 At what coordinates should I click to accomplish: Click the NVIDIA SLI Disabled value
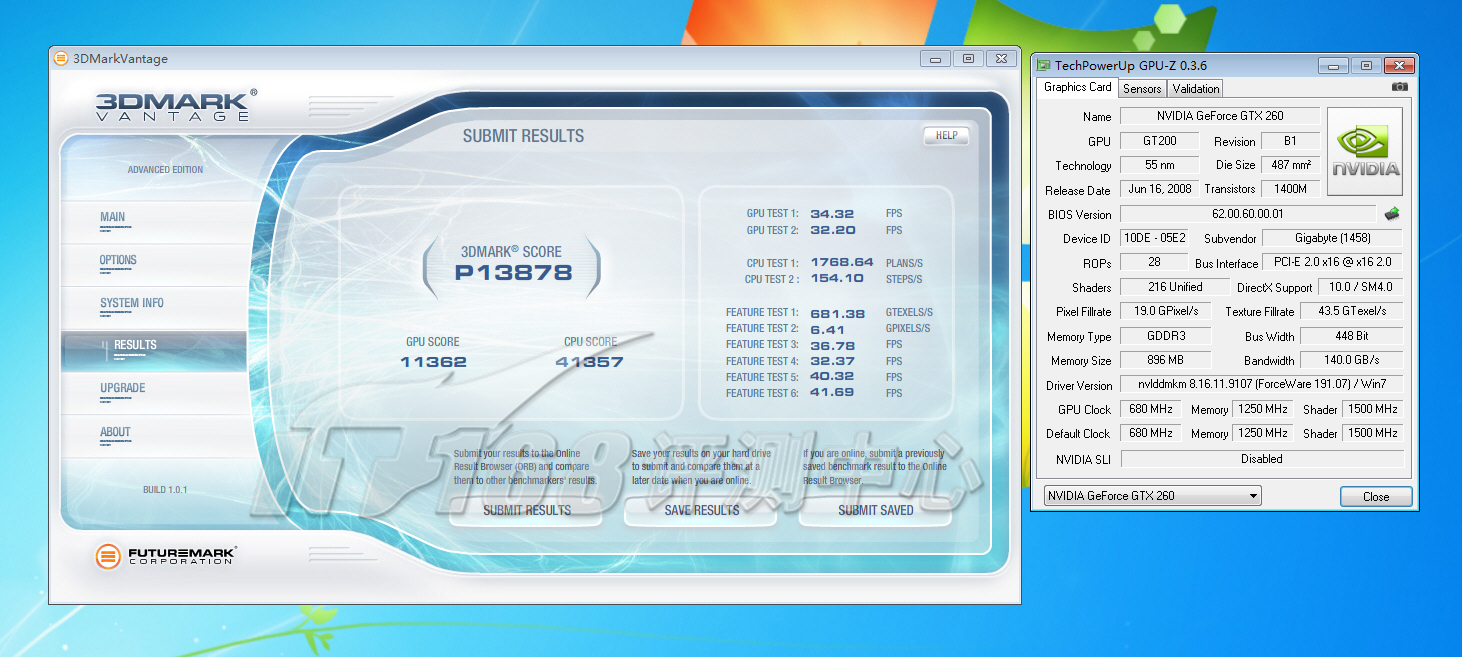[1261, 459]
